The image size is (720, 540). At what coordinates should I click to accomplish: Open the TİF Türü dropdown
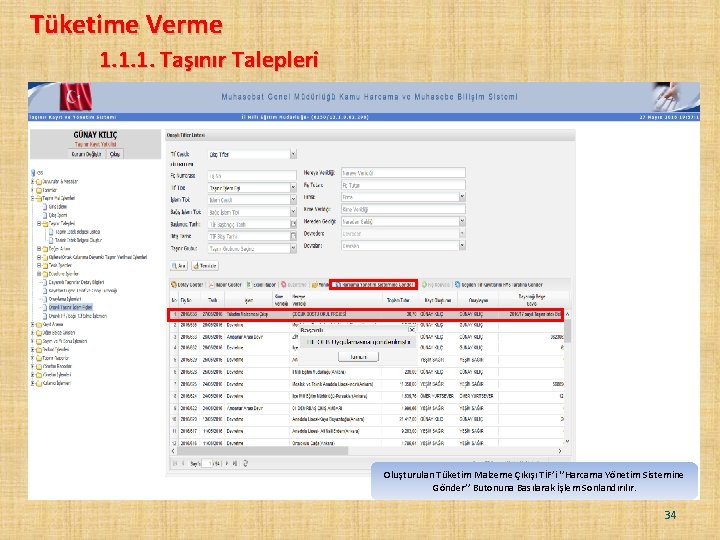293,188
